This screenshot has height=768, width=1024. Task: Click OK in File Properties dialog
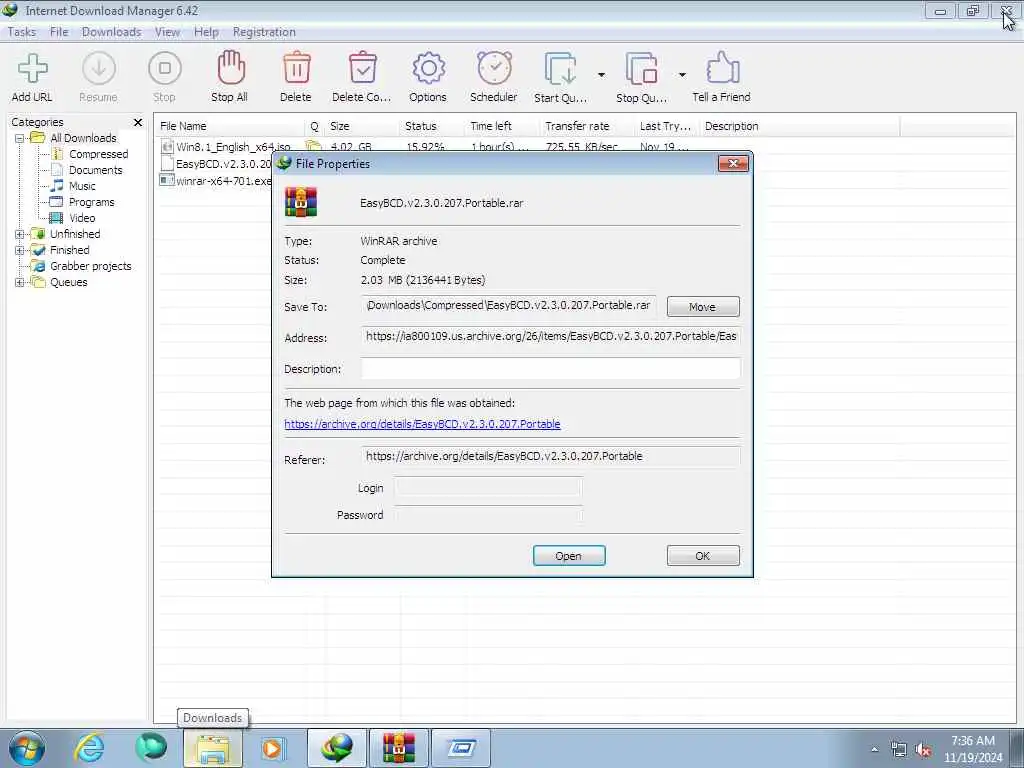point(703,556)
